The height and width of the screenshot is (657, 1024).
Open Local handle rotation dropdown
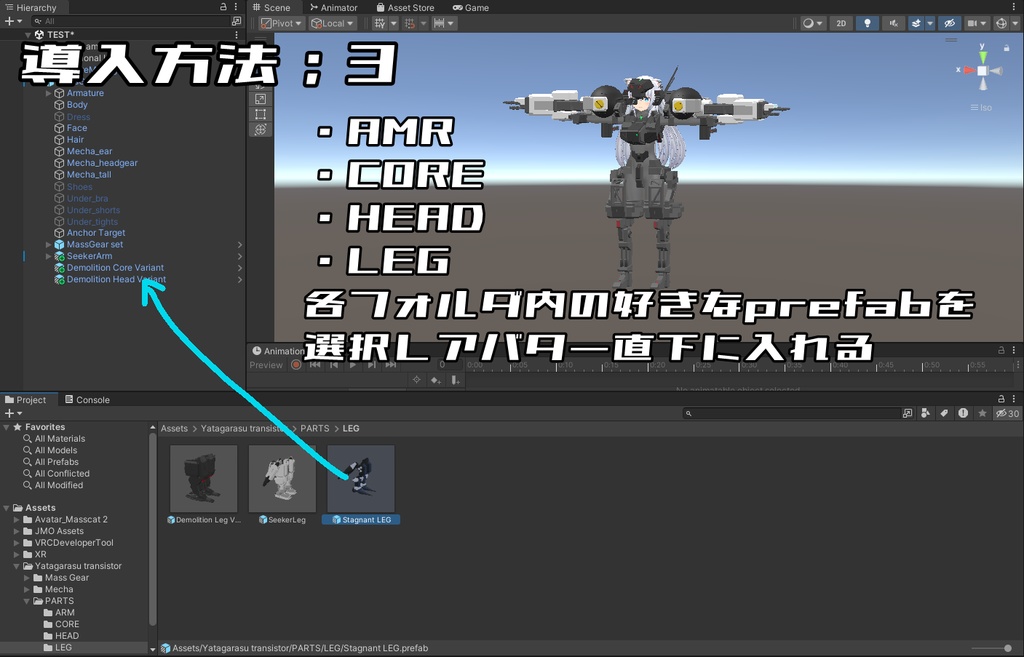pyautogui.click(x=332, y=24)
